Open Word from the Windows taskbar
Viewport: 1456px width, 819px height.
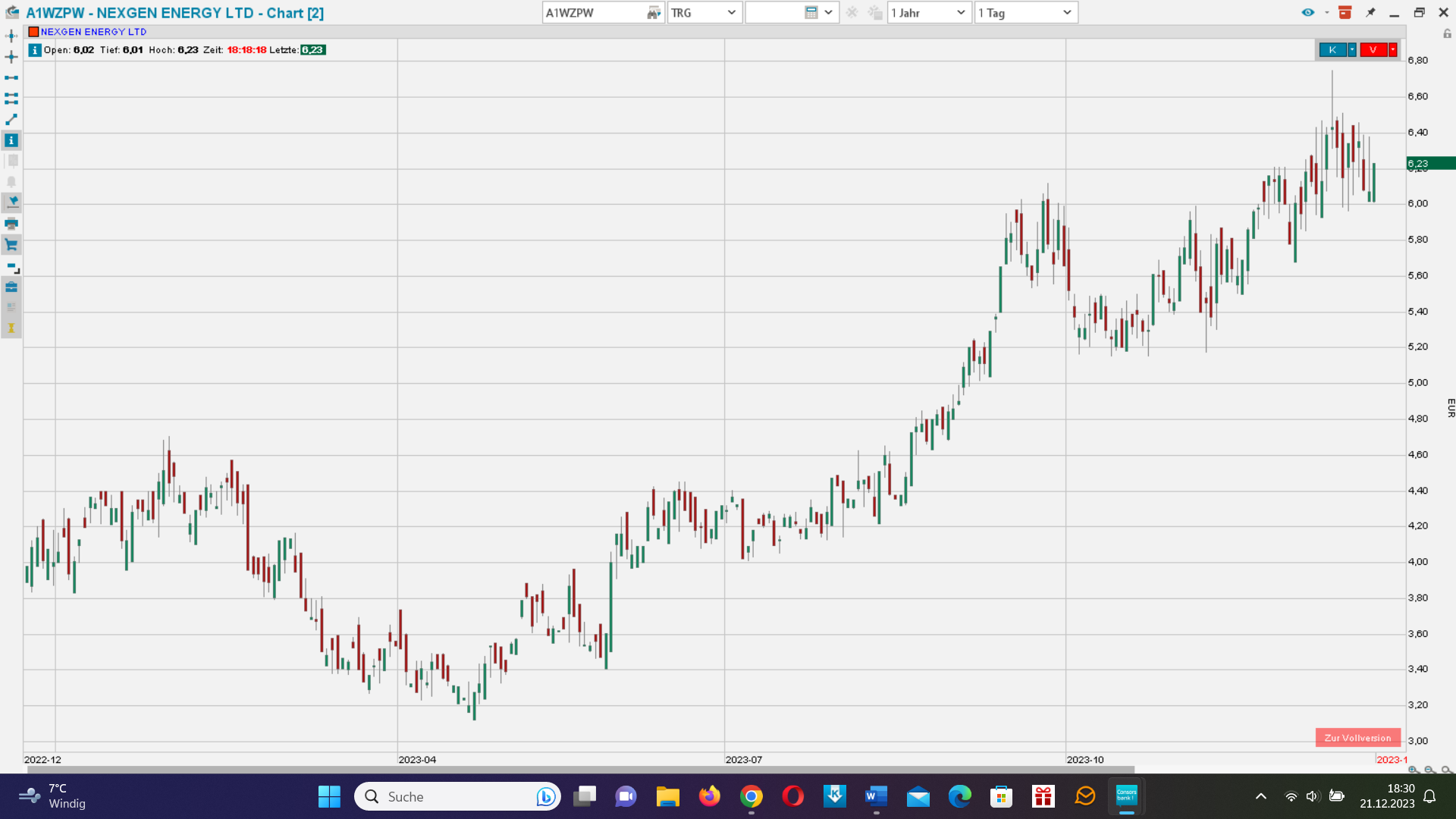coord(876,796)
